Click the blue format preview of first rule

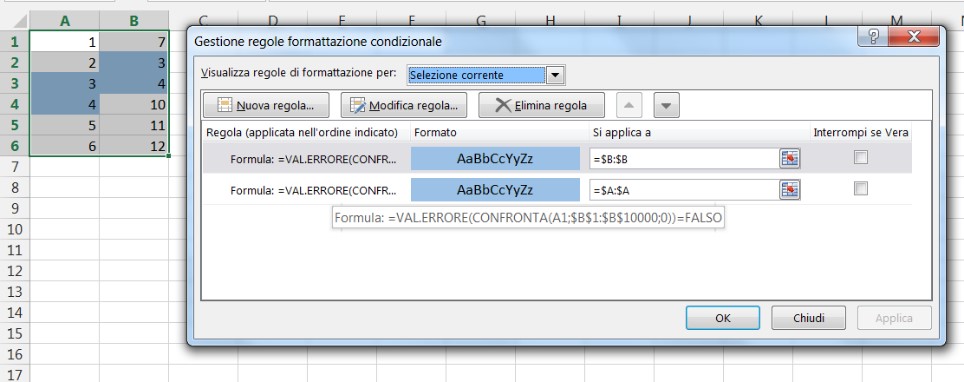click(x=495, y=158)
